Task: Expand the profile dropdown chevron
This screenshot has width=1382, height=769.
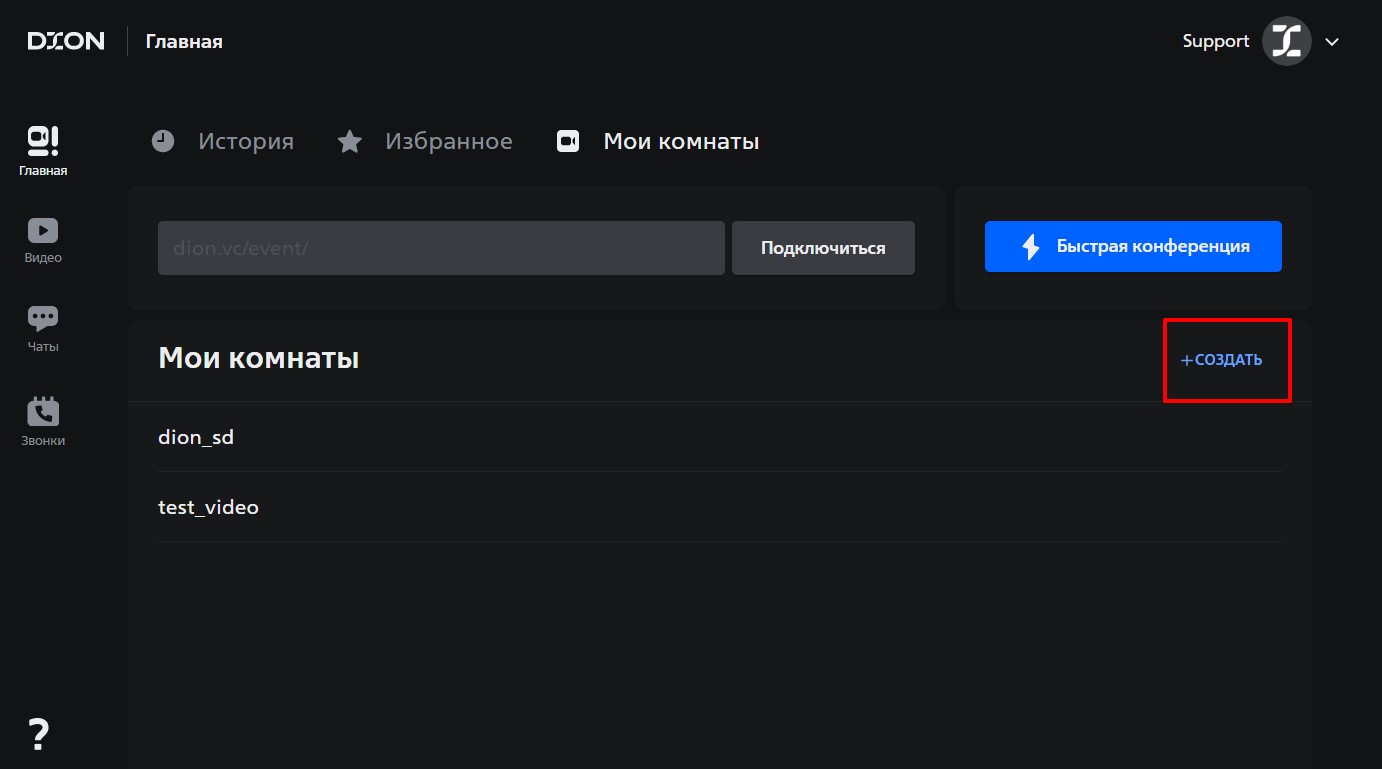Action: pos(1331,42)
